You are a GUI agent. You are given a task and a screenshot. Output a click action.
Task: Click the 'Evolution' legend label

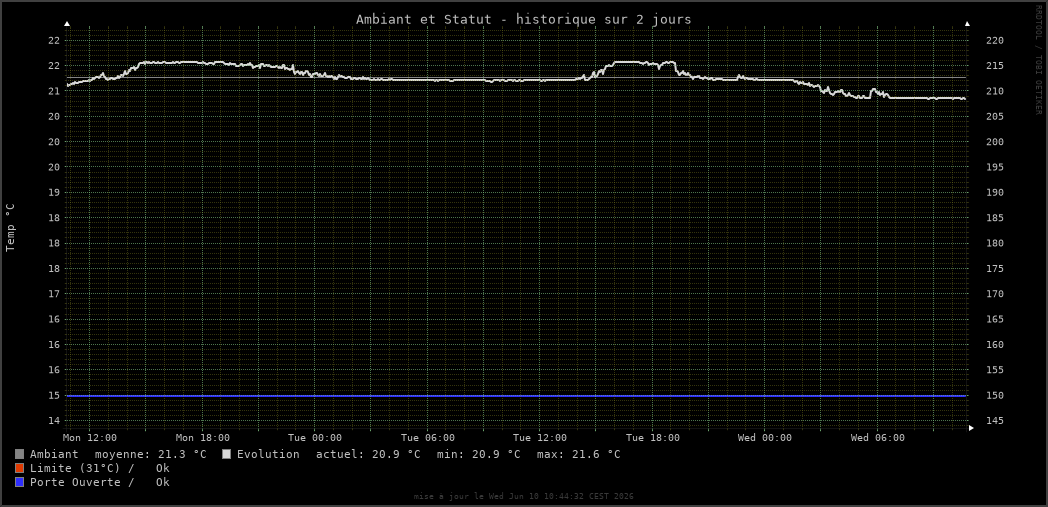(269, 454)
